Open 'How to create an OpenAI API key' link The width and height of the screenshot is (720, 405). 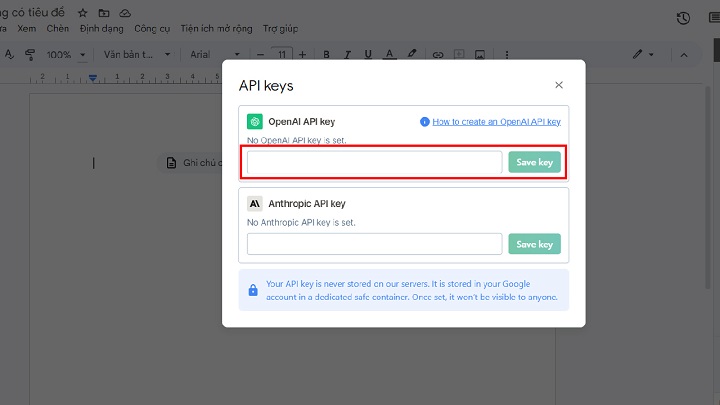tap(496, 122)
